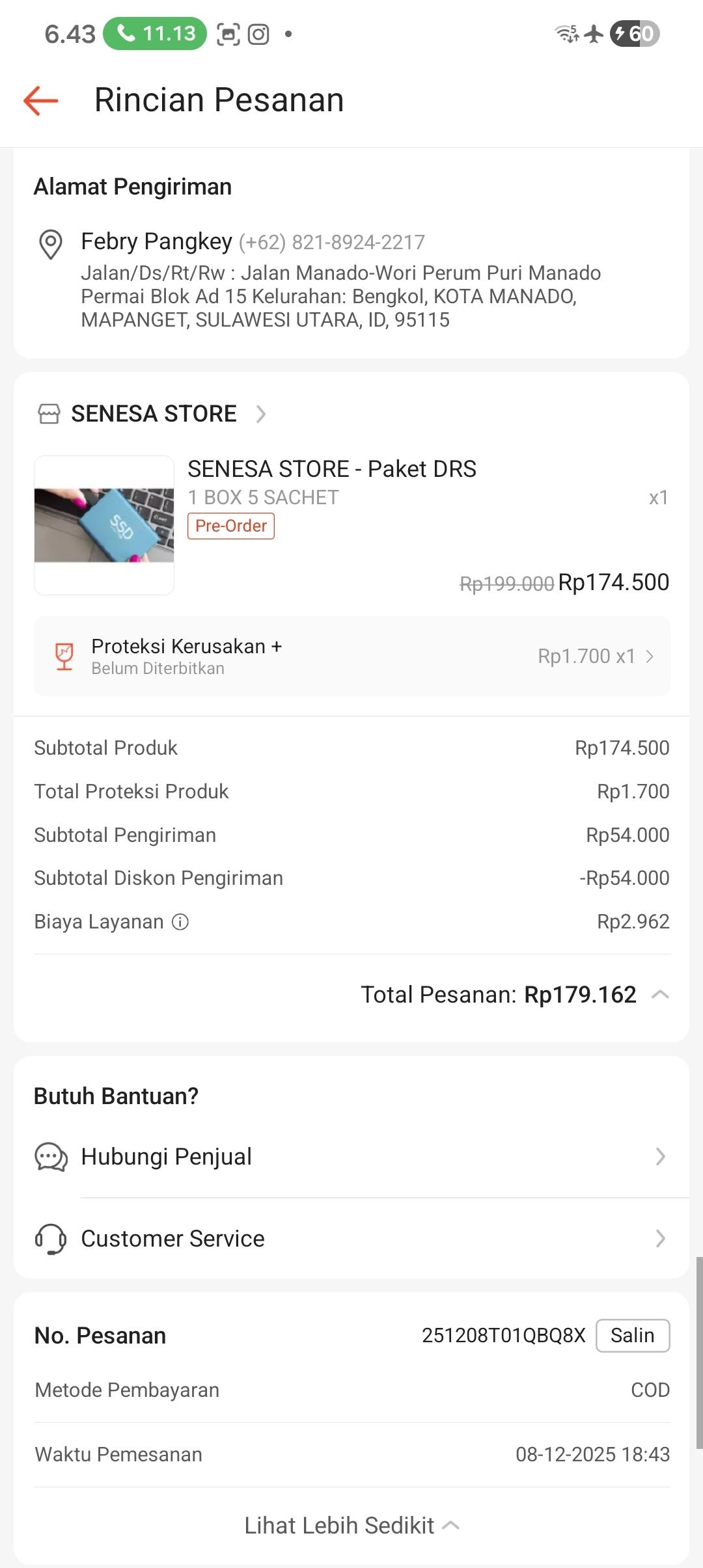Screen dimensions: 703x1568
Task: Collapse the Total Pesanan price breakdown
Action: (x=660, y=994)
